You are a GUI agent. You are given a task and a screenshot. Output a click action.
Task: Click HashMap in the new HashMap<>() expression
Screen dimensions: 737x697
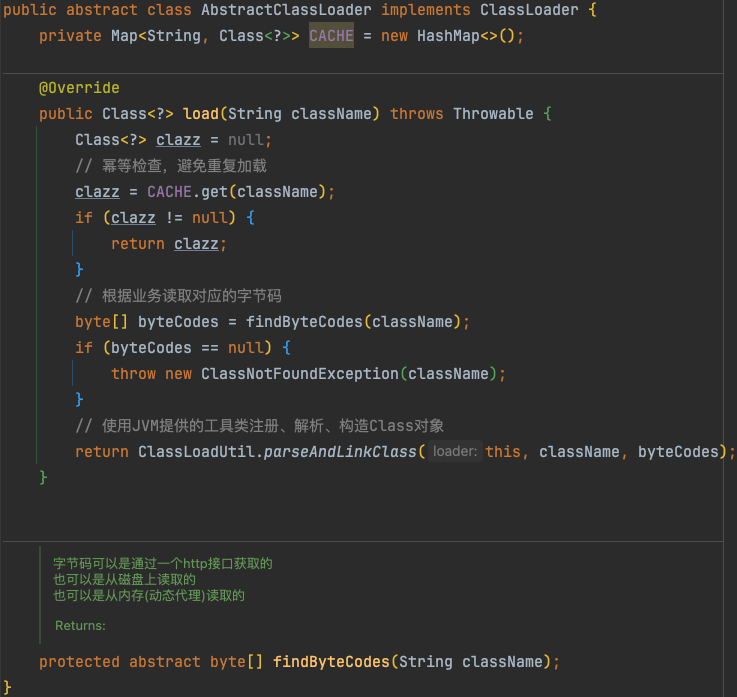(448, 36)
